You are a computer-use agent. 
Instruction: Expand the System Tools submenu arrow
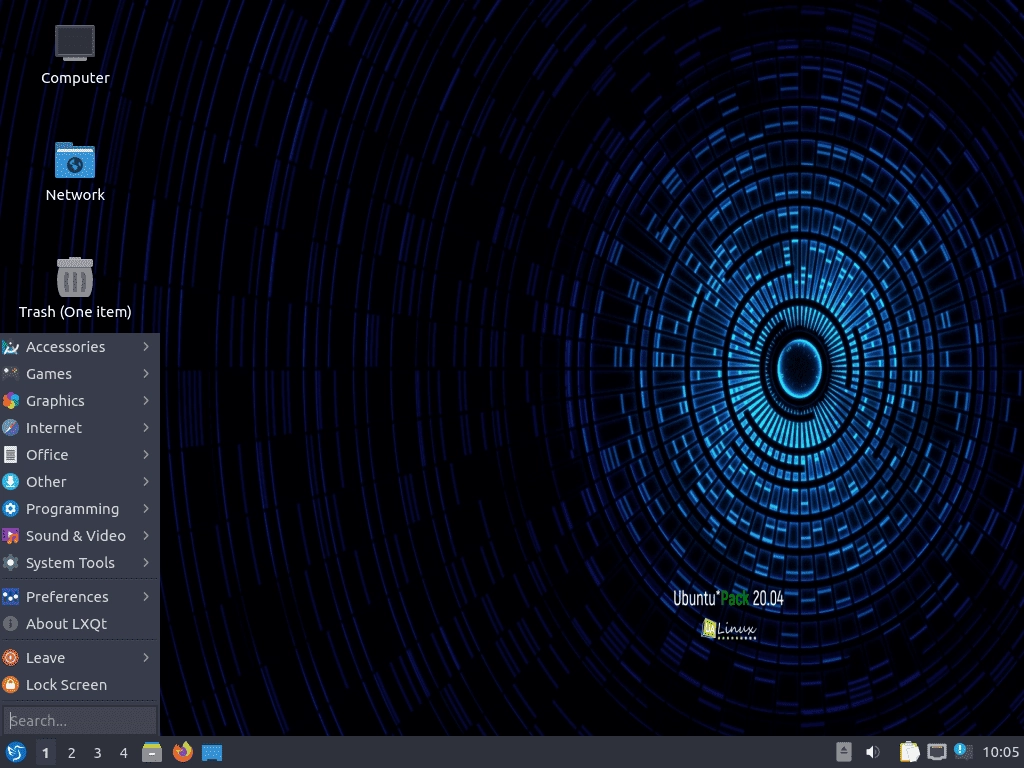(x=146, y=562)
